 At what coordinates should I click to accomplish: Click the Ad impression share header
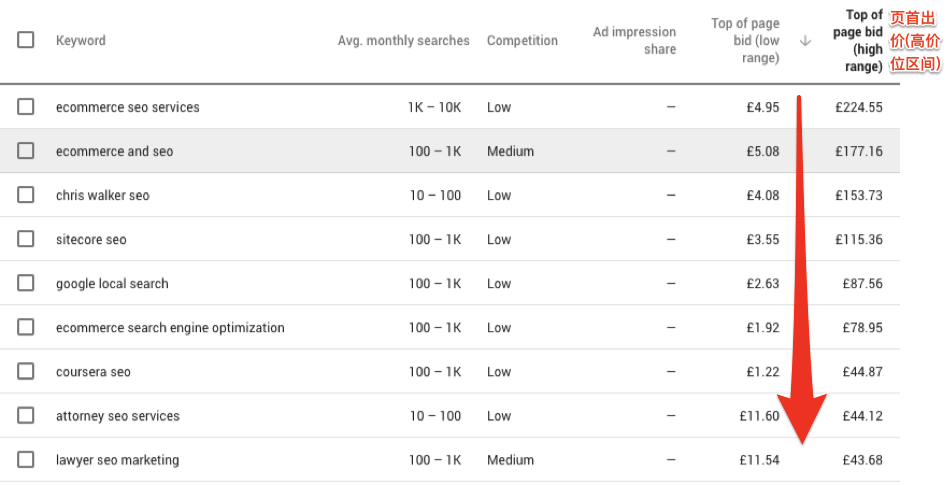click(x=634, y=41)
